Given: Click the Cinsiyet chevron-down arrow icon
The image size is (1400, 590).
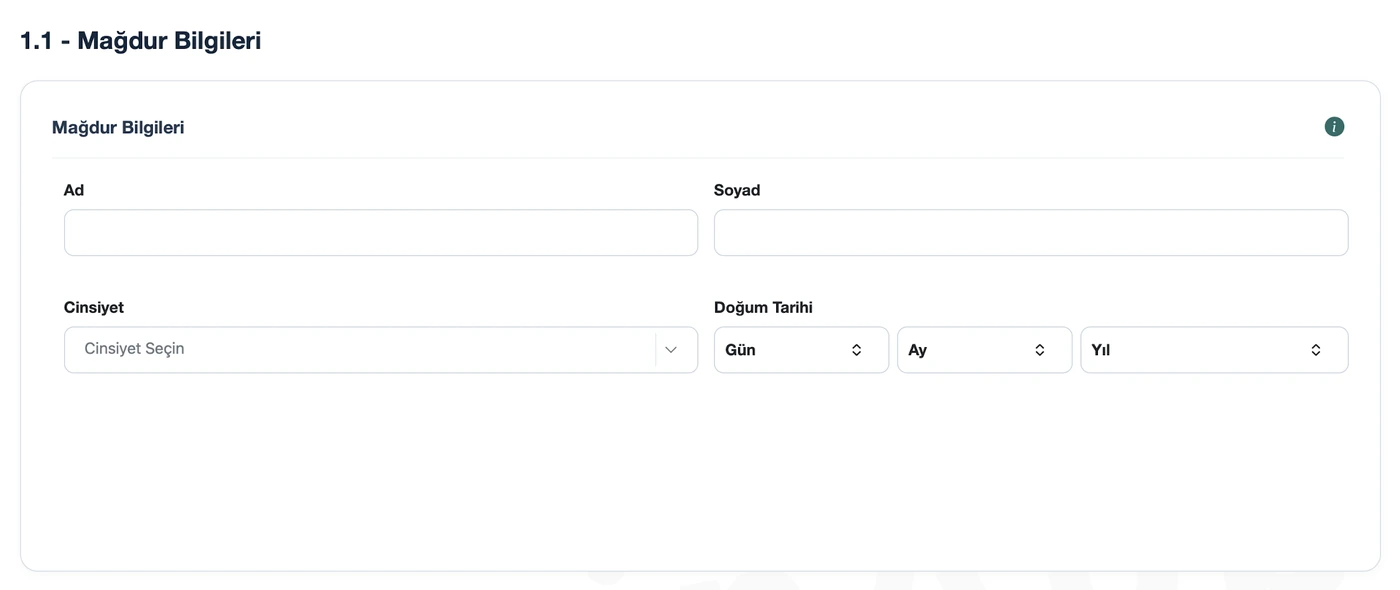Looking at the screenshot, I should click(671, 350).
